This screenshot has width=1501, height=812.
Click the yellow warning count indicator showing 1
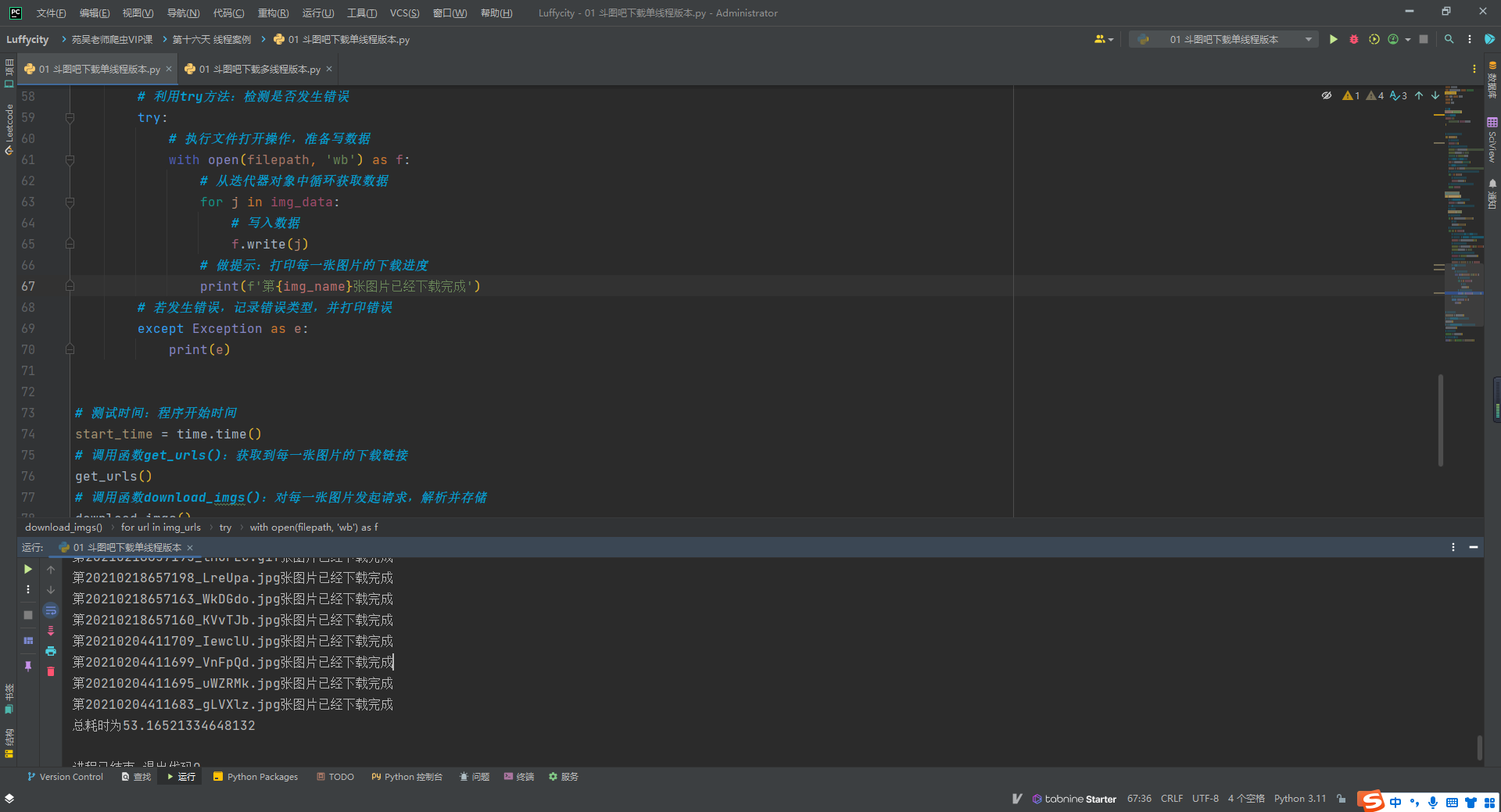click(1351, 95)
